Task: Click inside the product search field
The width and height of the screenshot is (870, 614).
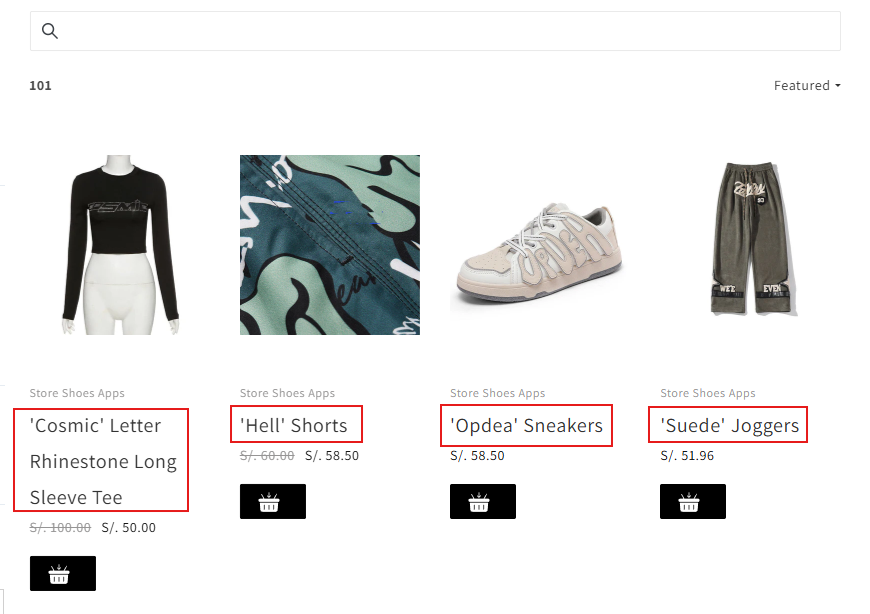Action: click(x=450, y=31)
